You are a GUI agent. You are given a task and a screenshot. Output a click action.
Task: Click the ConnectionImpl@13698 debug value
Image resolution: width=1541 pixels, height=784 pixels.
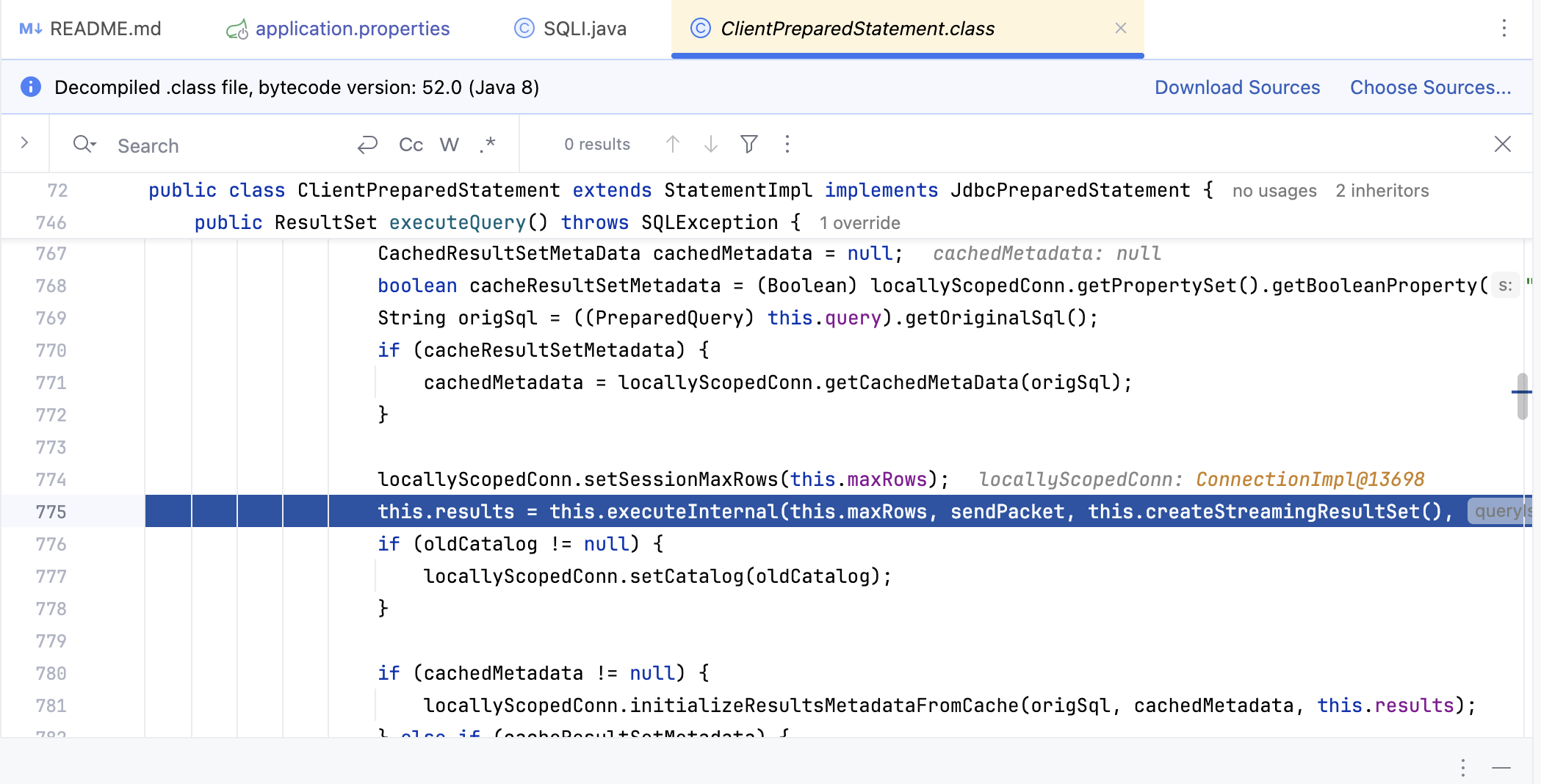point(1310,479)
